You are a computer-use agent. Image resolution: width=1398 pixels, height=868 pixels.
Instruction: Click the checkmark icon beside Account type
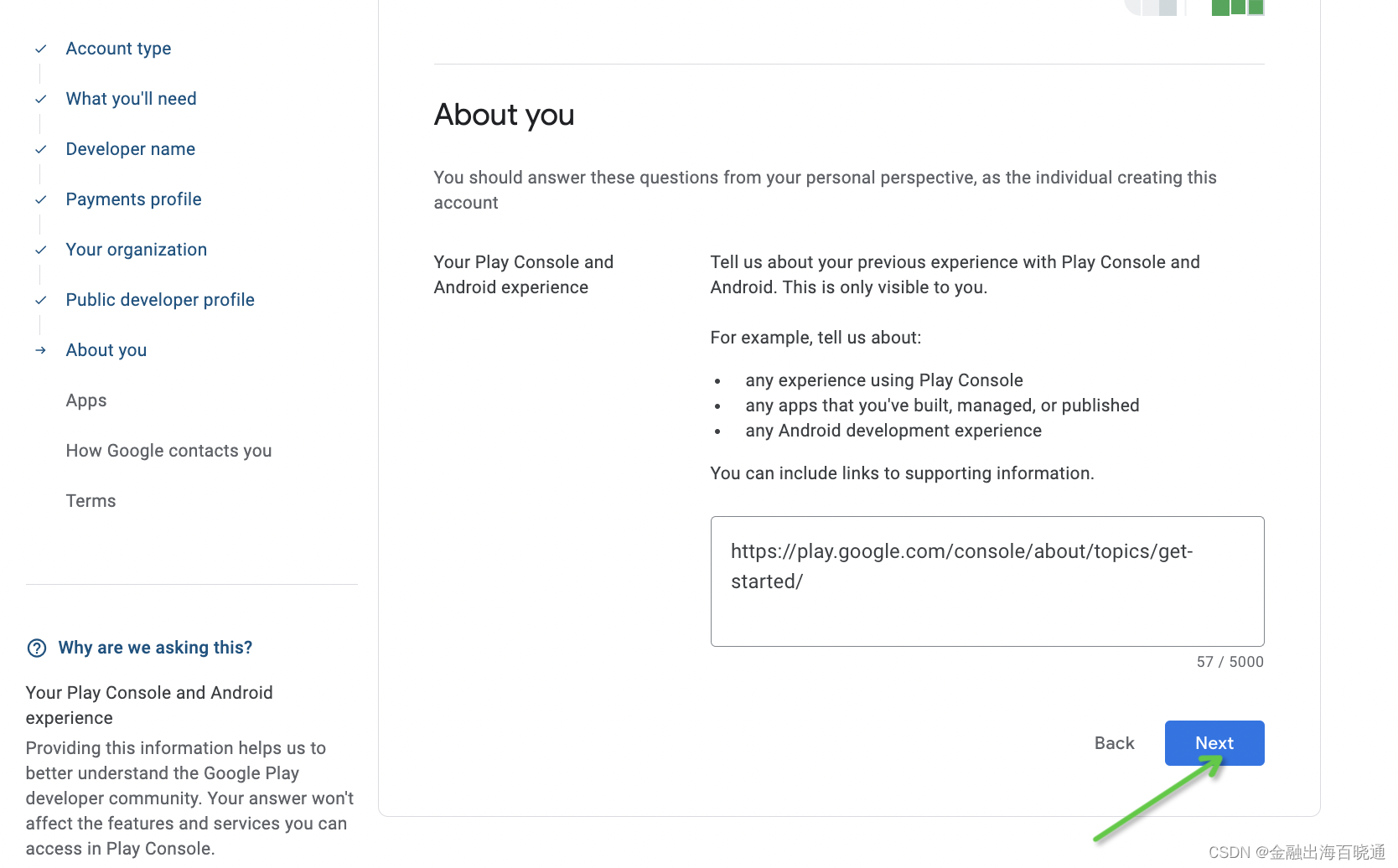point(40,49)
